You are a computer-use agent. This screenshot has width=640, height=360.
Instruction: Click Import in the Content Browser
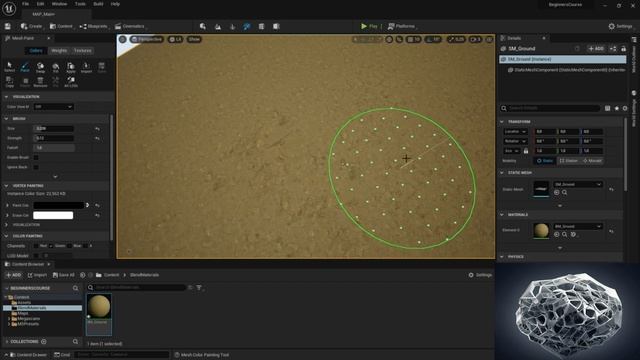37,275
